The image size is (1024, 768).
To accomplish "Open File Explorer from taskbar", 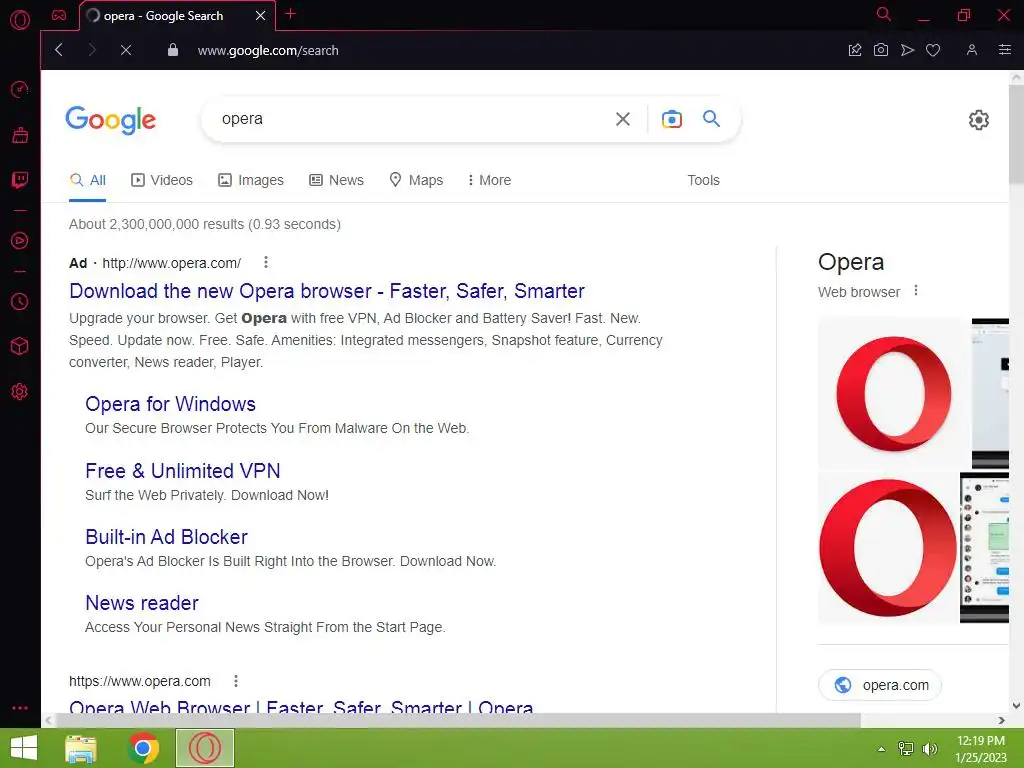I will tap(81, 748).
